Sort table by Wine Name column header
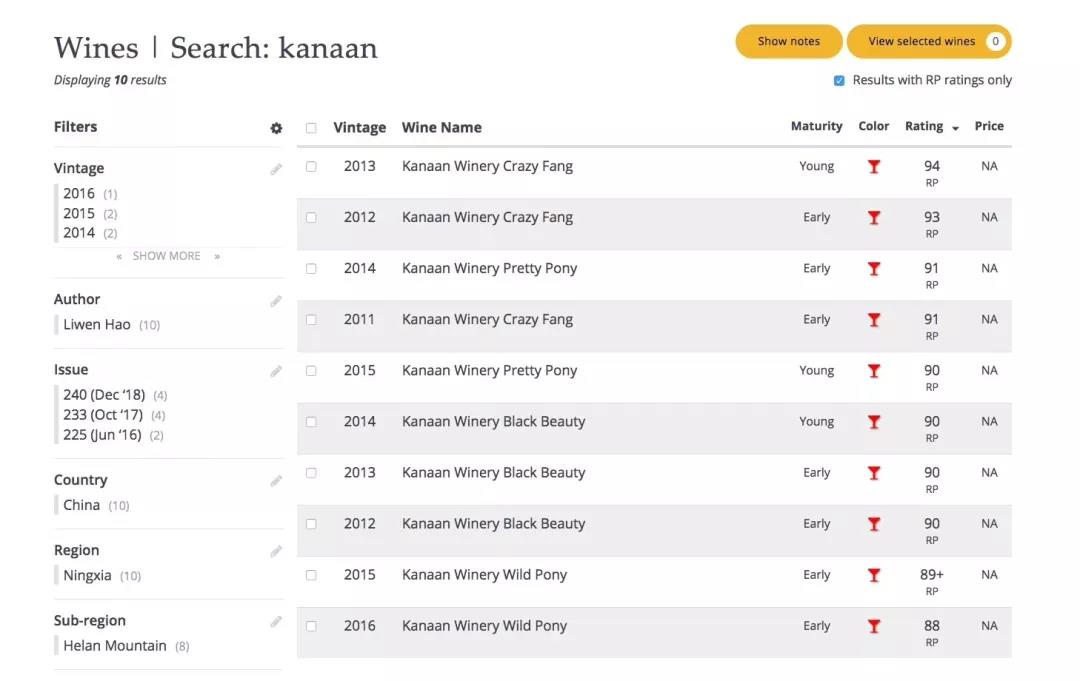This screenshot has width=1080, height=681. click(442, 127)
